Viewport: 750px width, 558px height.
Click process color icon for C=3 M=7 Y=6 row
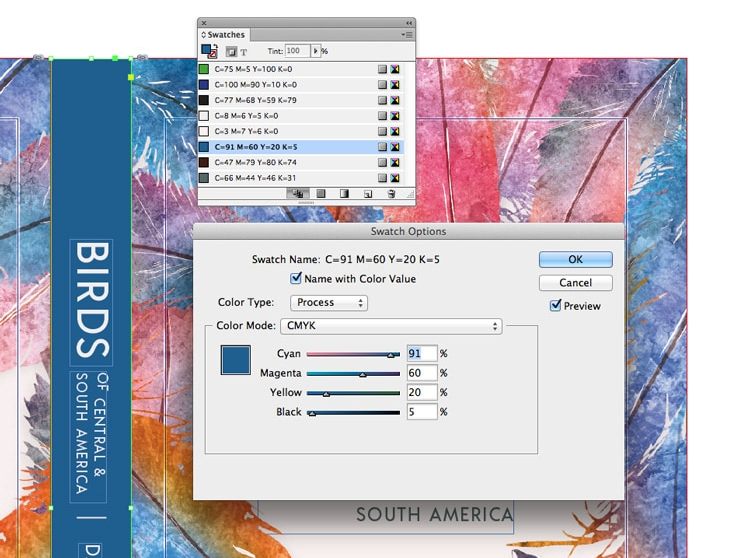coord(382,131)
